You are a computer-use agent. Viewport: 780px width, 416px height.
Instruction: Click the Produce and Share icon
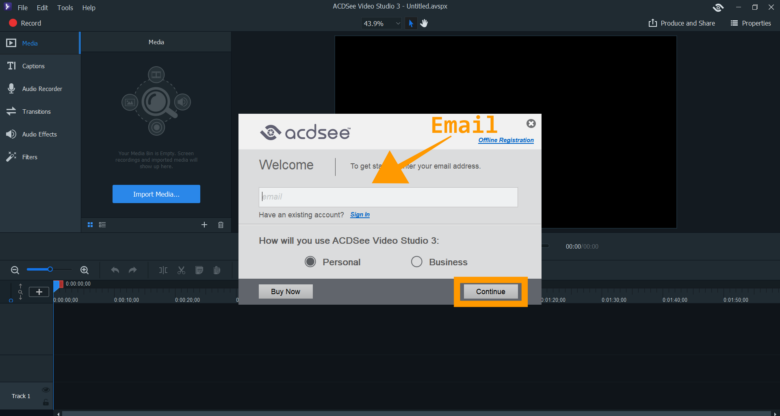click(x=652, y=23)
